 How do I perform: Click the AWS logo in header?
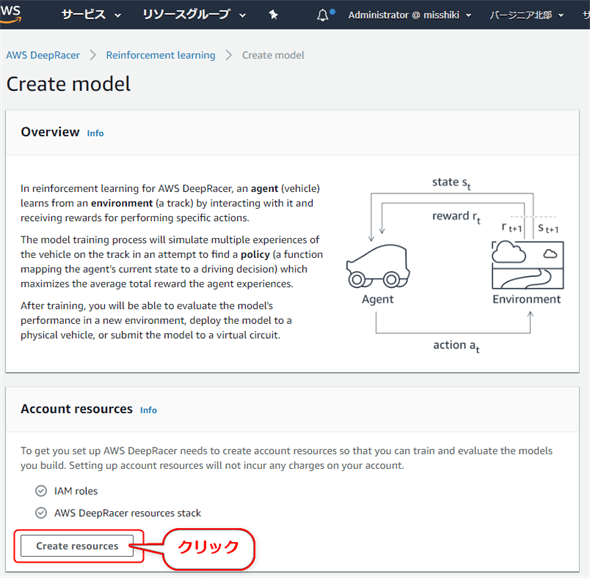tap(10, 14)
